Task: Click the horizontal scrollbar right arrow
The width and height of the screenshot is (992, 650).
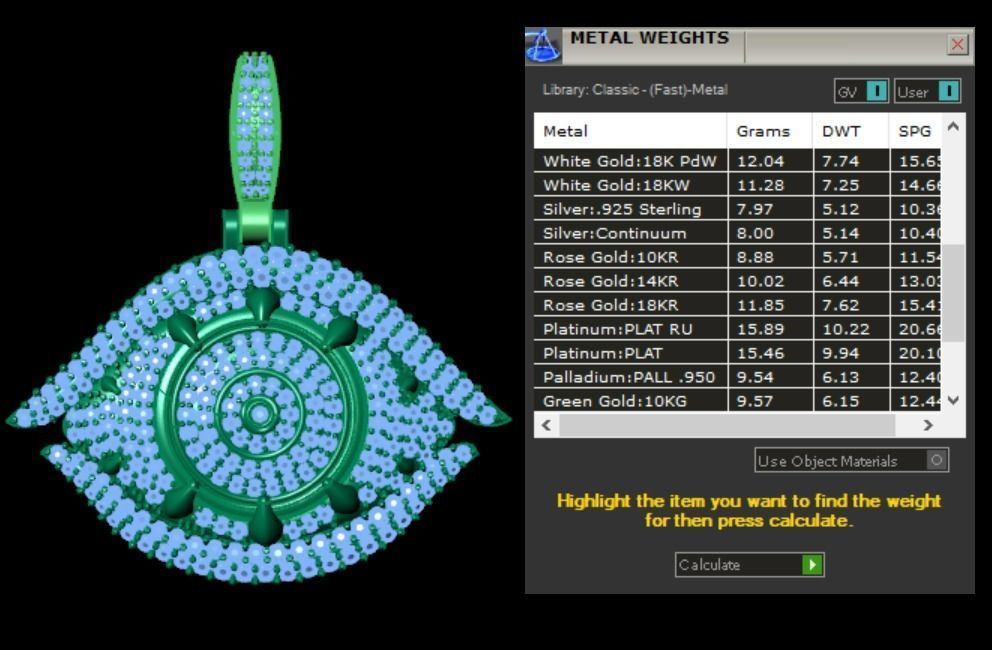Action: click(x=928, y=425)
